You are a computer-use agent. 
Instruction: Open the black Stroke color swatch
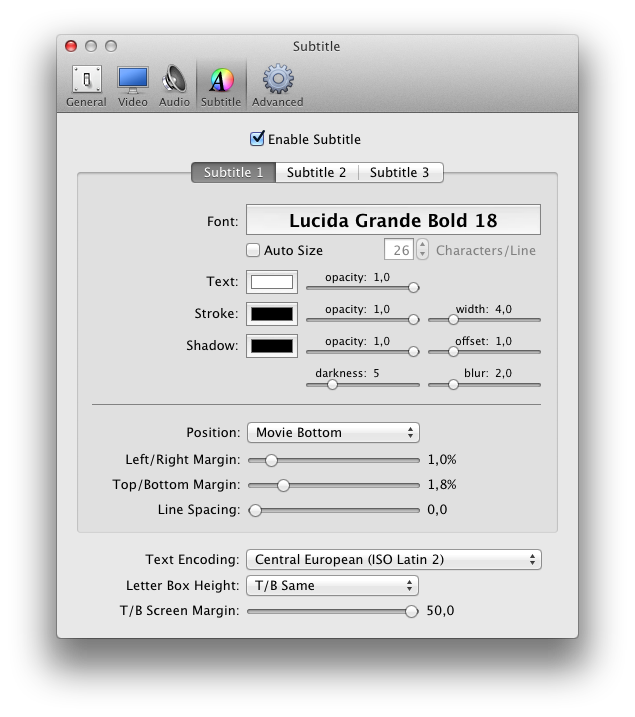click(x=272, y=314)
